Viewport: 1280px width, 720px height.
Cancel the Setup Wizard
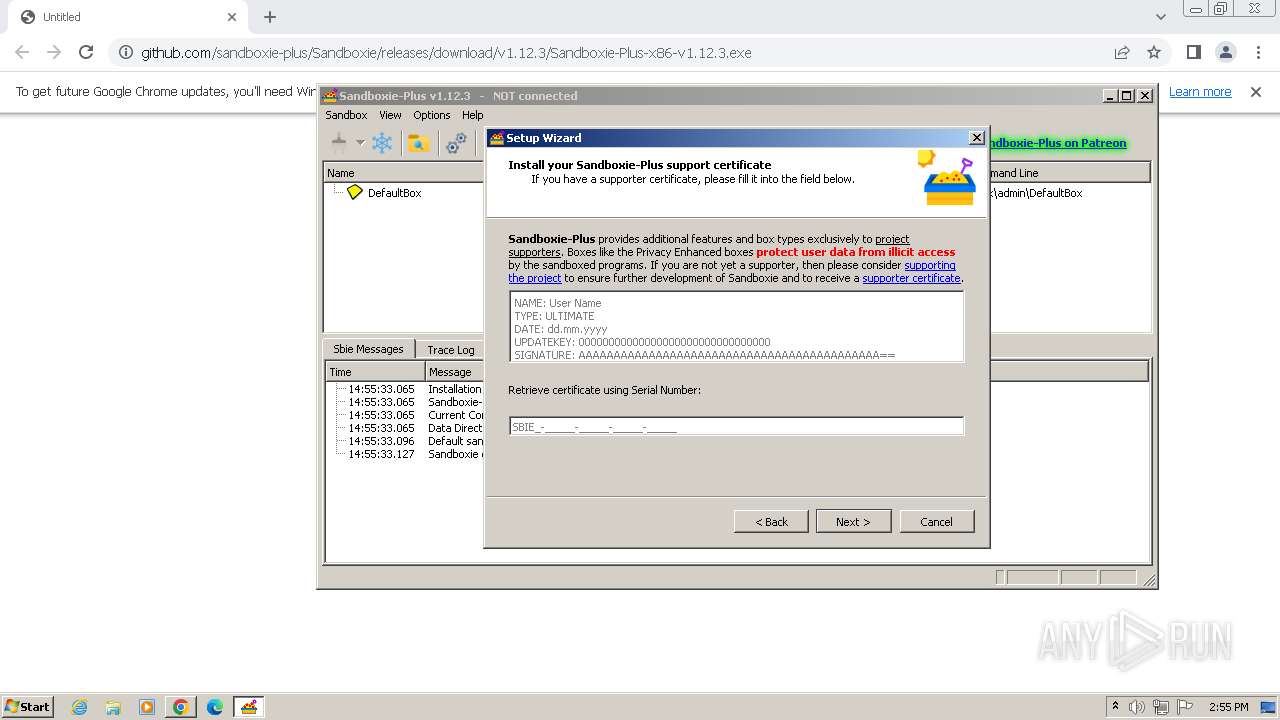coord(936,522)
